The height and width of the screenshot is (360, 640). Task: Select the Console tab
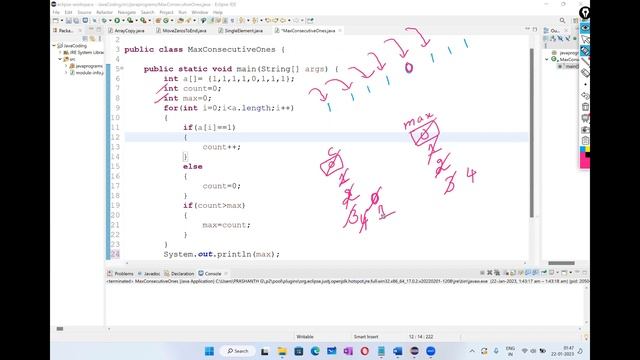click(x=210, y=273)
